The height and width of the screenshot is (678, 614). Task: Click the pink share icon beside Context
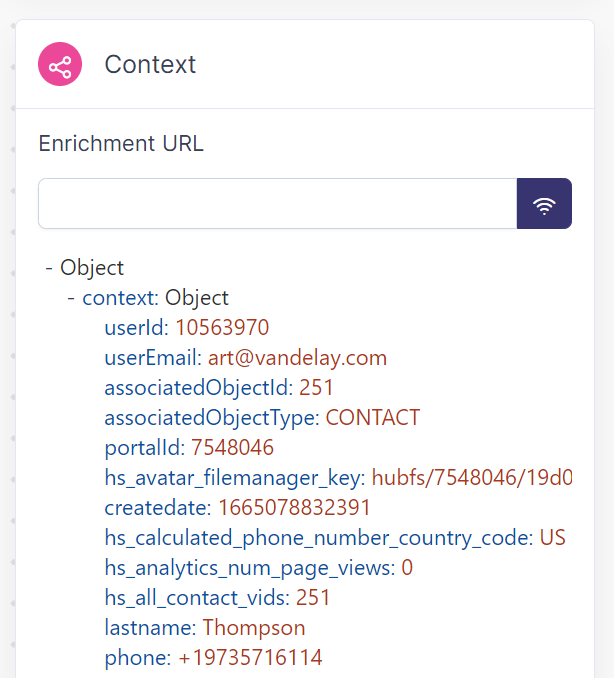(60, 65)
